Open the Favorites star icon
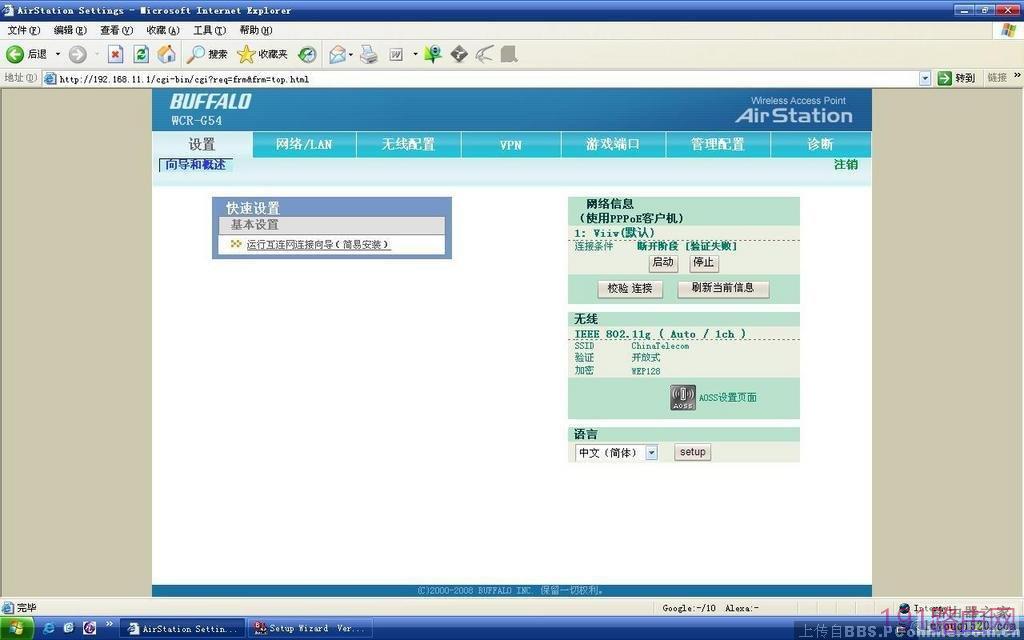This screenshot has width=1024, height=640. (x=246, y=54)
